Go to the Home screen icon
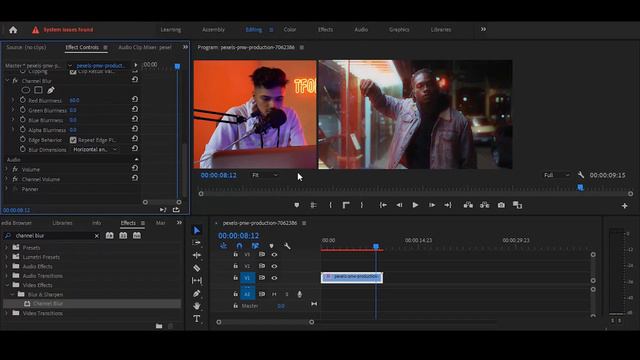The height and width of the screenshot is (360, 640). [13, 30]
